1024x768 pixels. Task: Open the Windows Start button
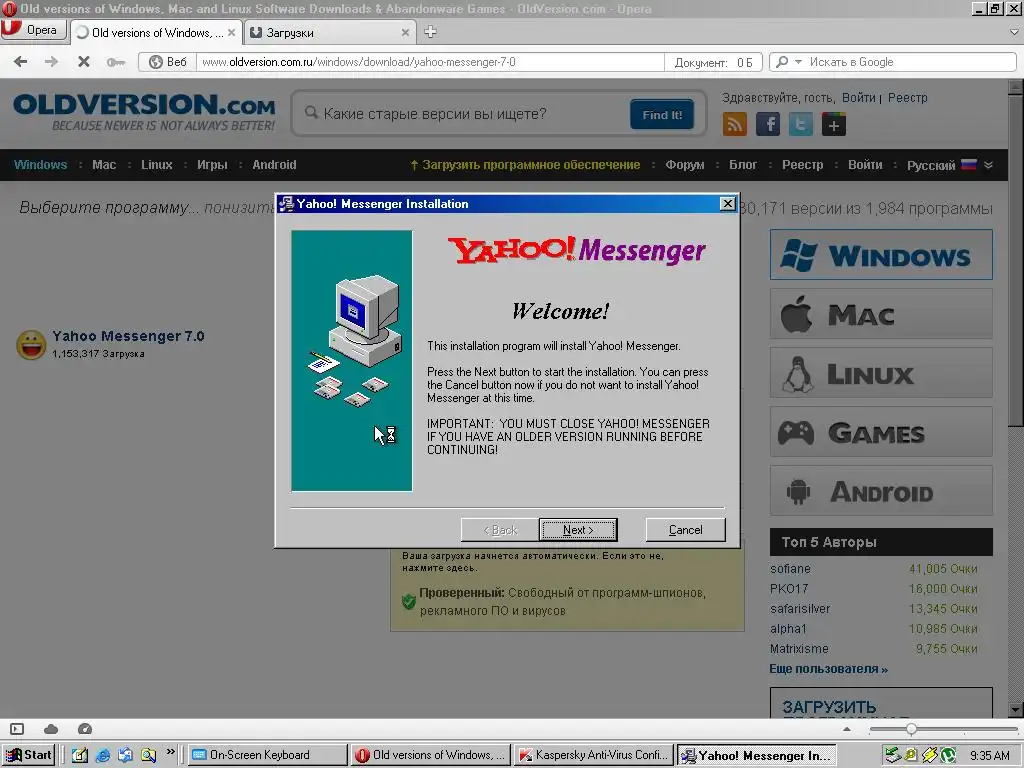point(29,755)
